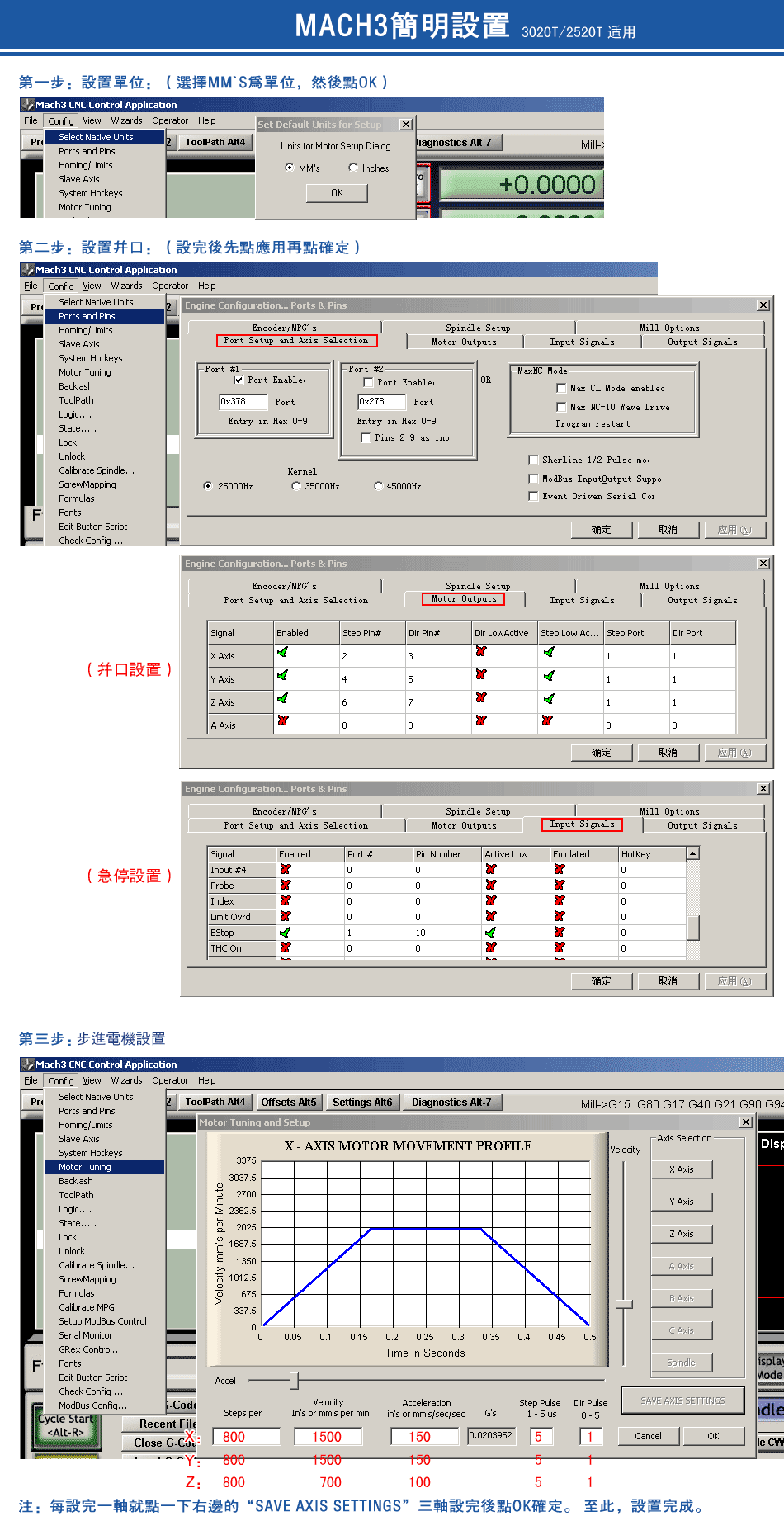This screenshot has height=1521, width=784.
Task: Toggle EStop Emulated red X mark
Action: point(560,932)
